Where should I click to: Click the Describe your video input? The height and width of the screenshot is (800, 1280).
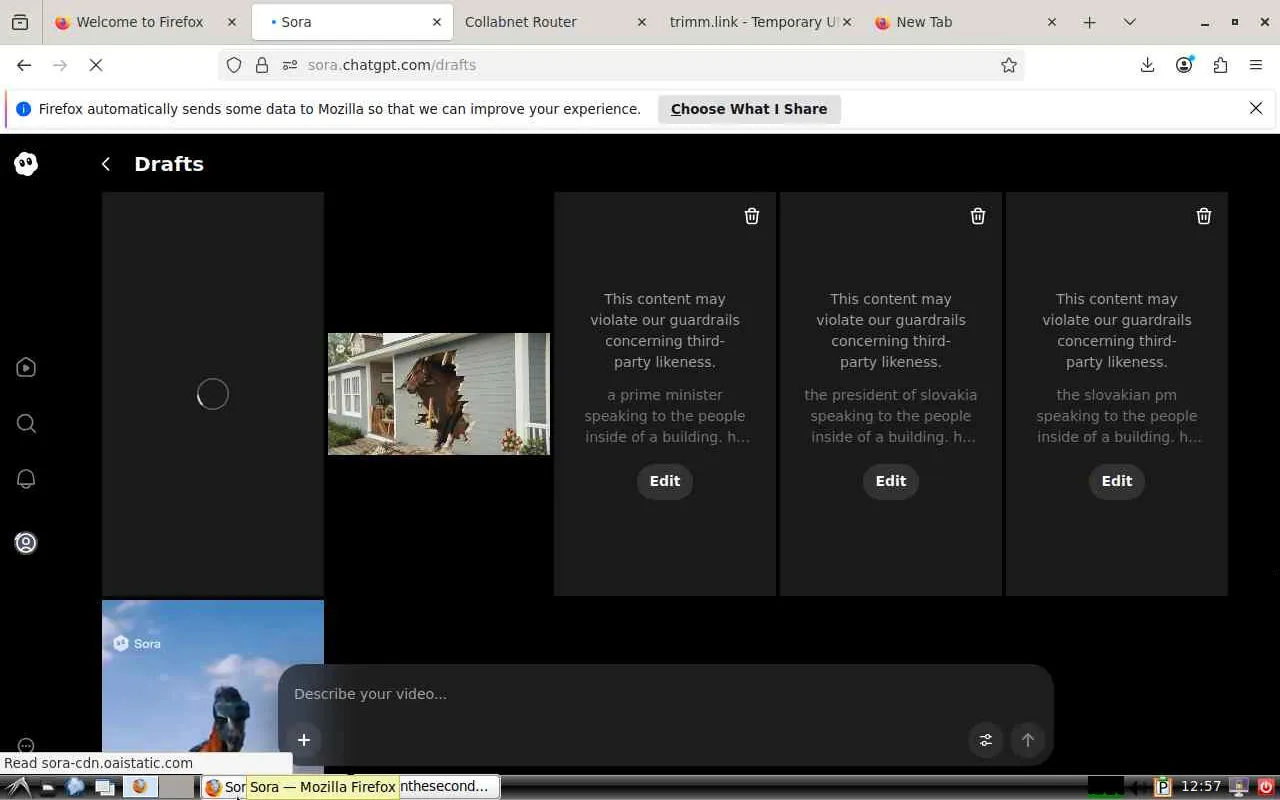tap(665, 694)
